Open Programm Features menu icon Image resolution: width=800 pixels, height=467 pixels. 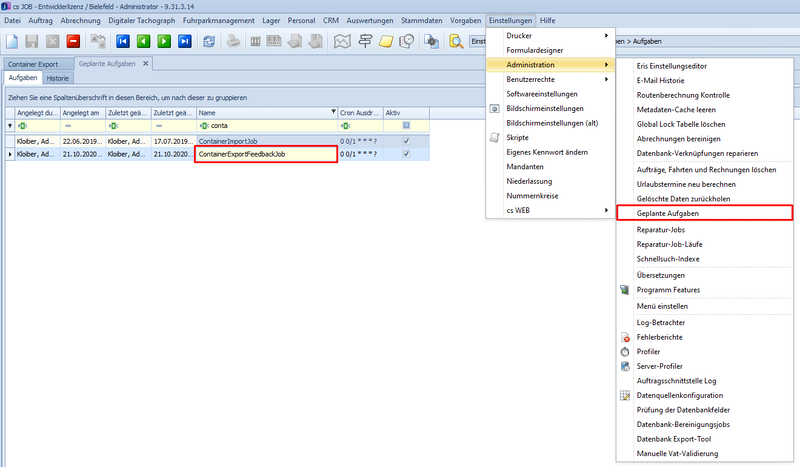(x=624, y=290)
